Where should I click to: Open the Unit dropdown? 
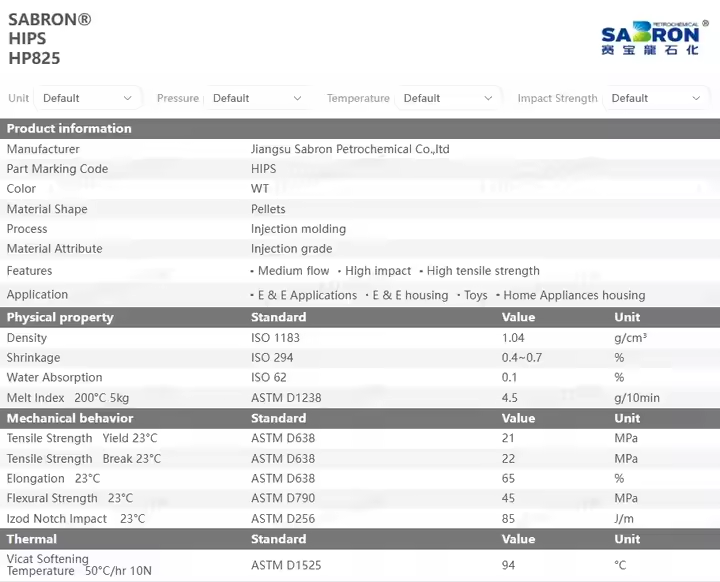coord(87,98)
